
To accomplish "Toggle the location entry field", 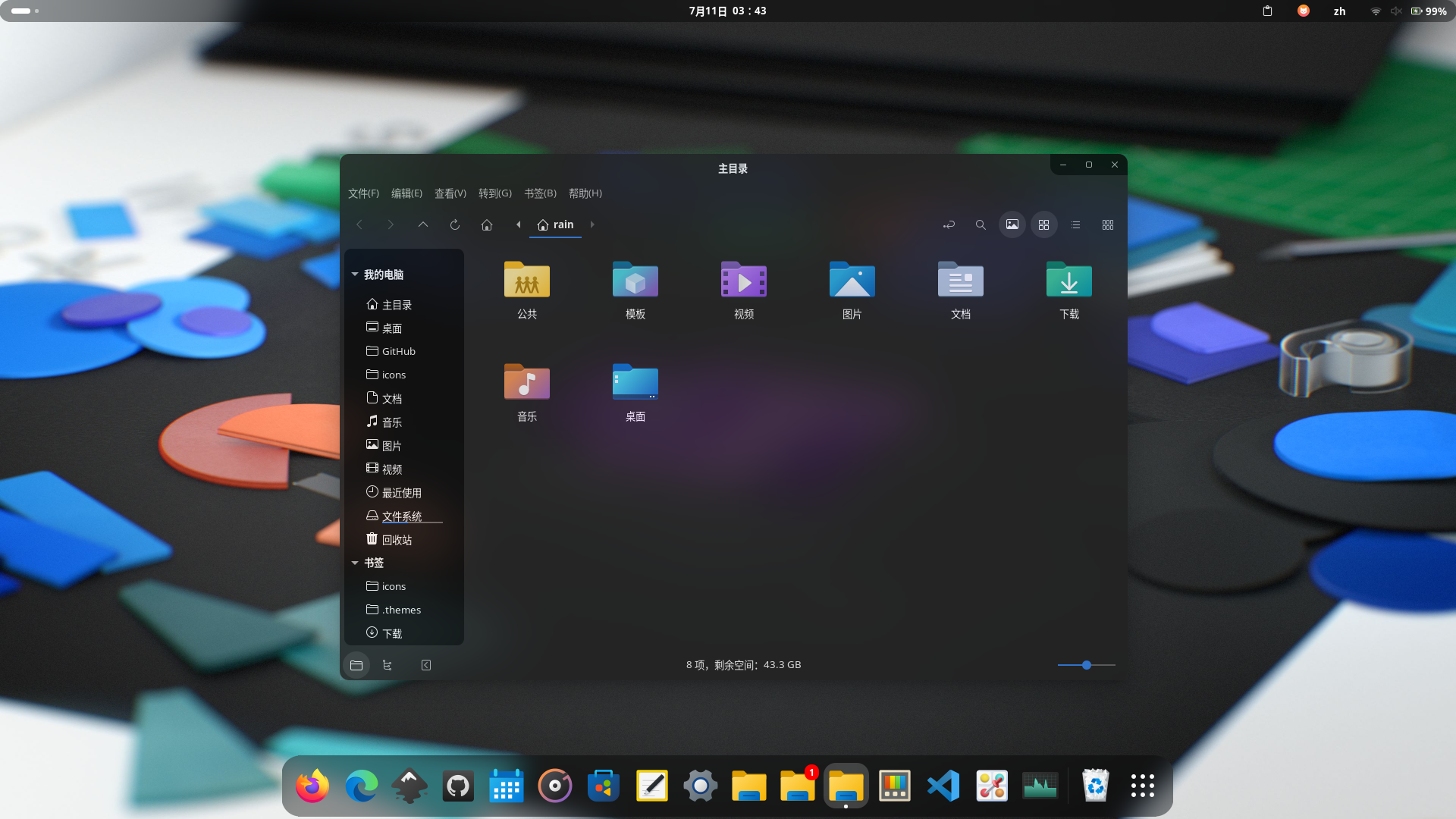I will pyautogui.click(x=949, y=224).
